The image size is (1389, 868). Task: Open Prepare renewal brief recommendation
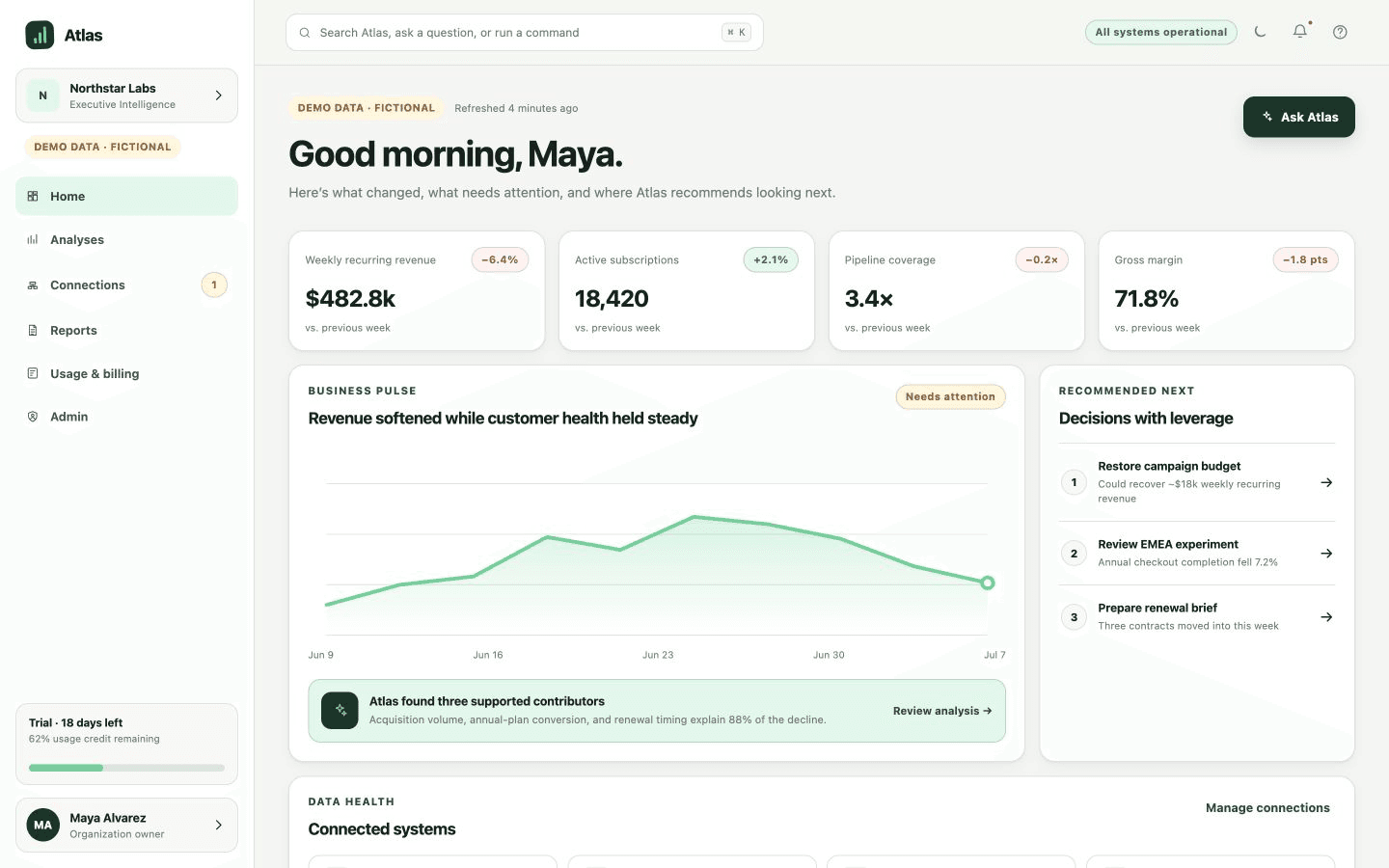(1197, 617)
